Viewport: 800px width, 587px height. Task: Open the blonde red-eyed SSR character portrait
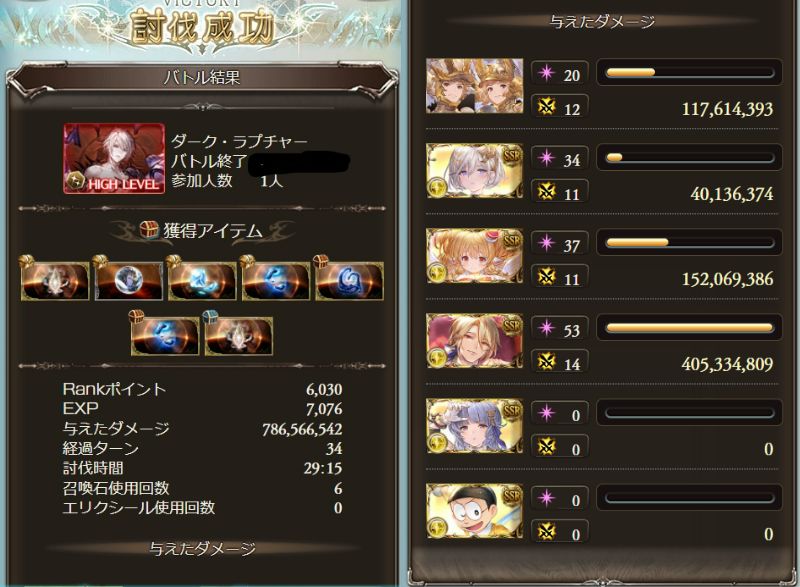tap(474, 256)
